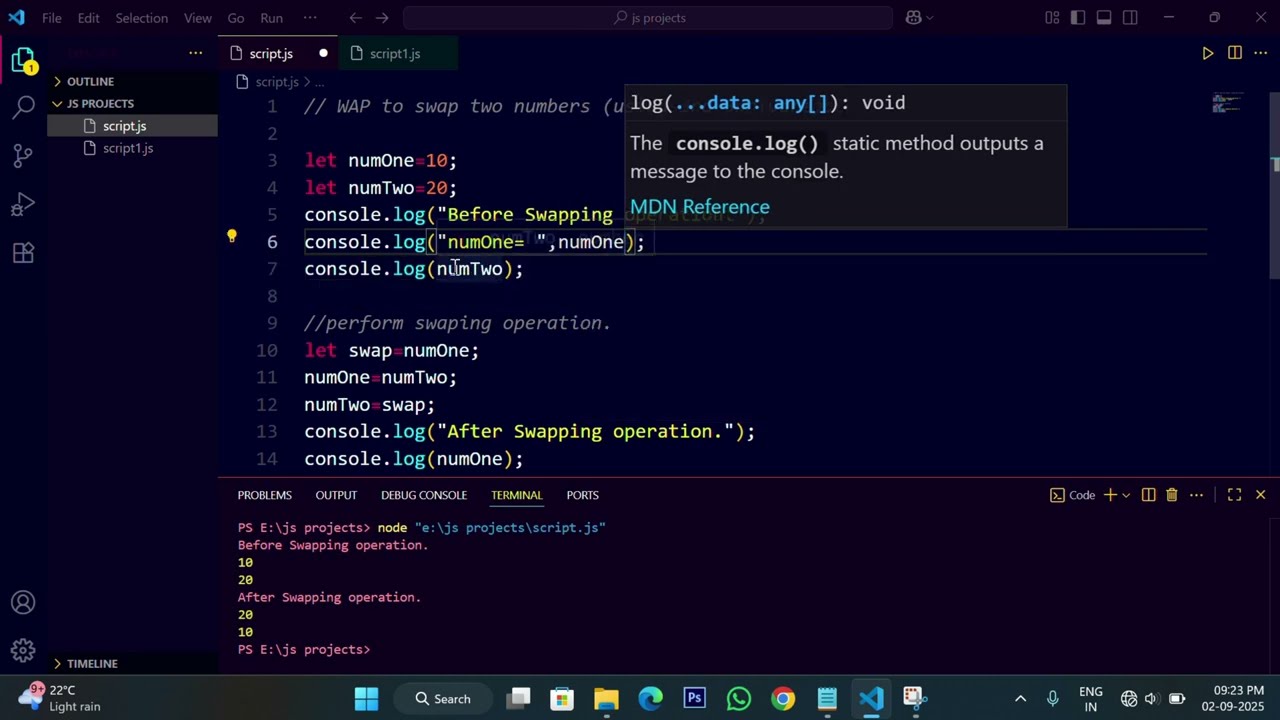Open Explorer views and more actions ellipsis
Viewport: 1280px width, 720px height.
click(x=195, y=53)
